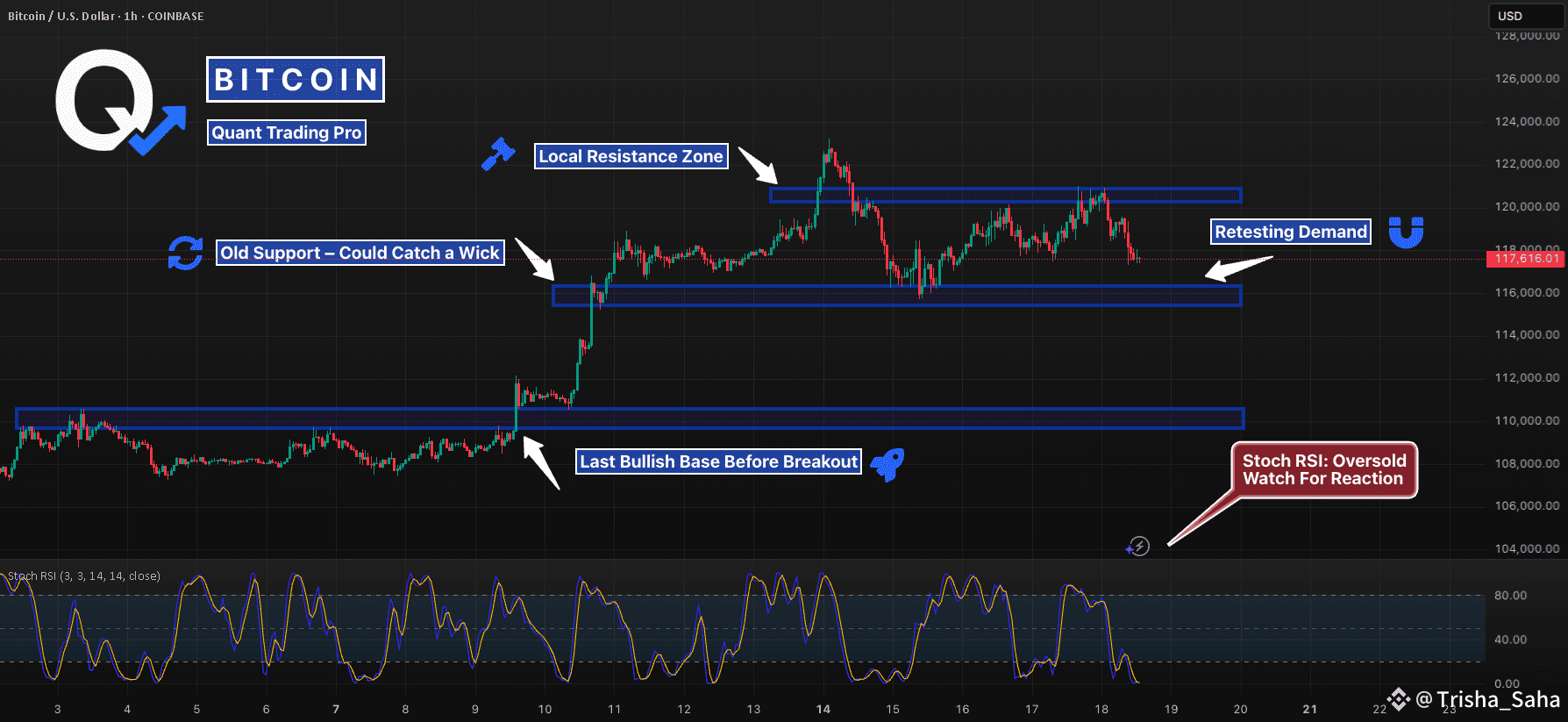The height and width of the screenshot is (722, 1568).
Task: Select the Retesting Demand annotation label
Action: [1290, 232]
